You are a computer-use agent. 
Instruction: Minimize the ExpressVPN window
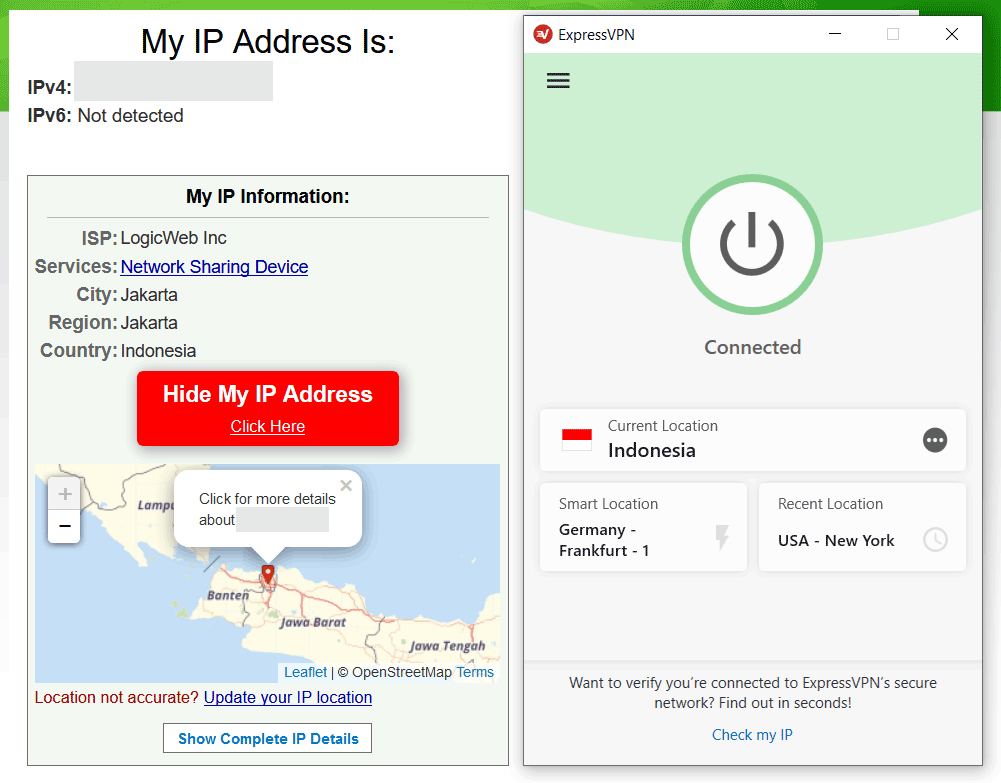(x=834, y=34)
